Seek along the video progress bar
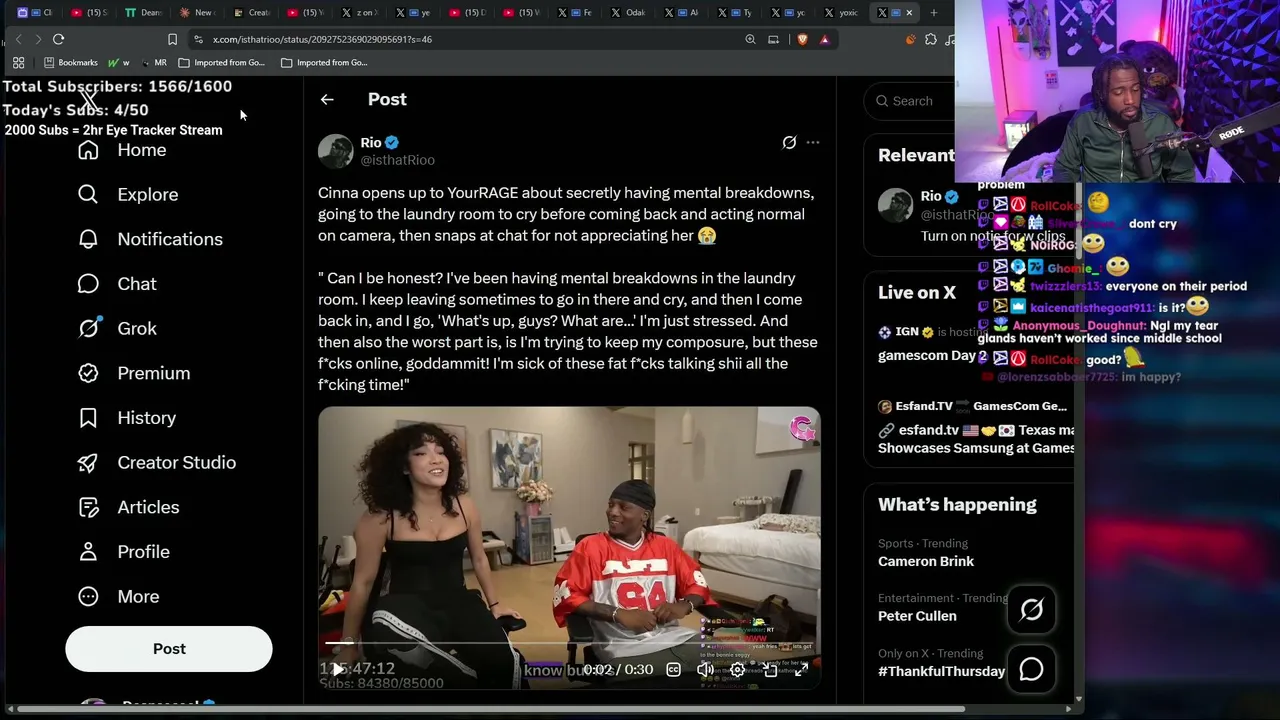 coord(569,643)
